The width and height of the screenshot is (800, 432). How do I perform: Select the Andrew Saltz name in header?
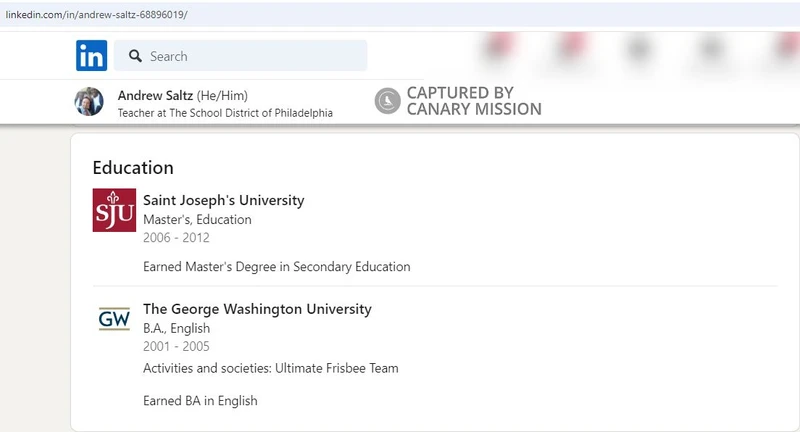pyautogui.click(x=156, y=95)
